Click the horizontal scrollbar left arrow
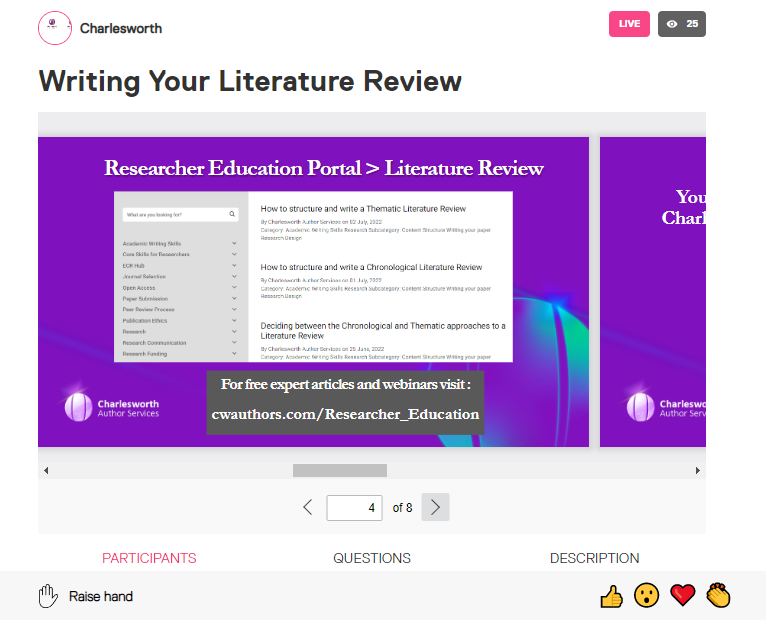Screen dimensions: 766x620 click(x=46, y=470)
